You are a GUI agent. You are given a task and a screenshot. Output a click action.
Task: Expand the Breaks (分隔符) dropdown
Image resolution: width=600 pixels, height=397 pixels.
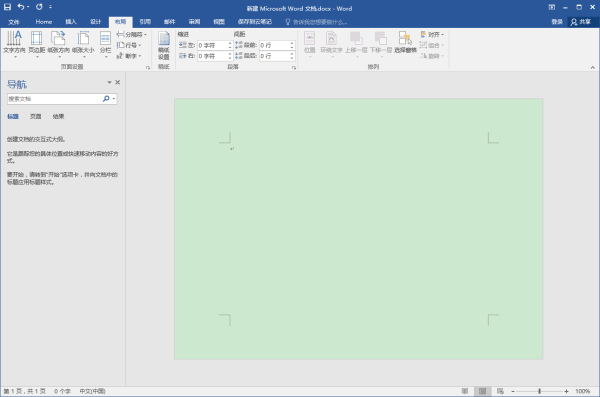[x=132, y=34]
